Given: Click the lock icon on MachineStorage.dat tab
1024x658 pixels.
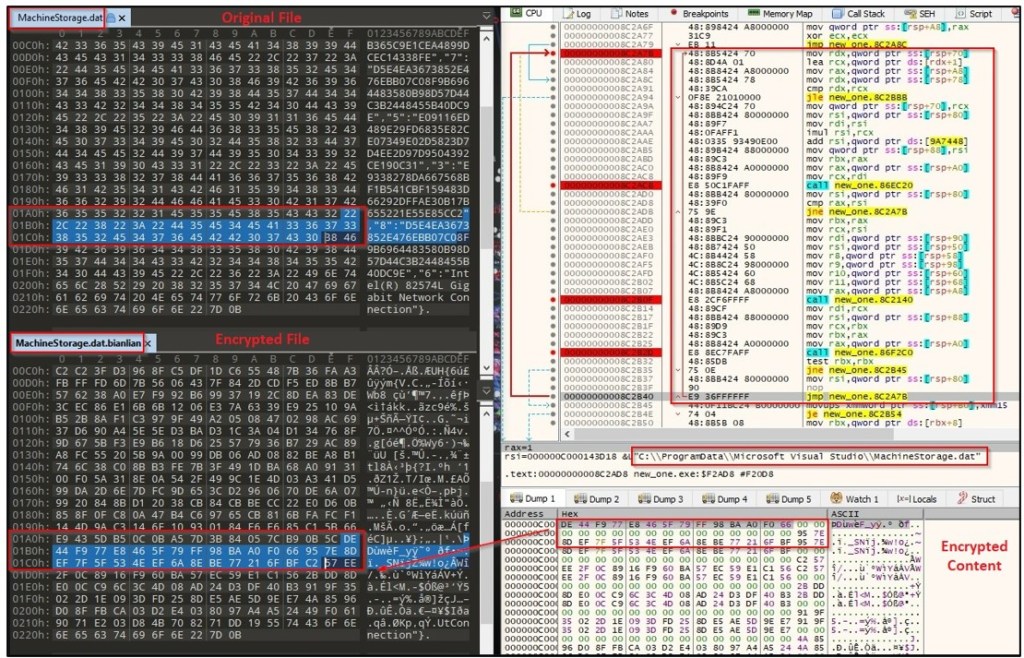Looking at the screenshot, I should (111, 18).
